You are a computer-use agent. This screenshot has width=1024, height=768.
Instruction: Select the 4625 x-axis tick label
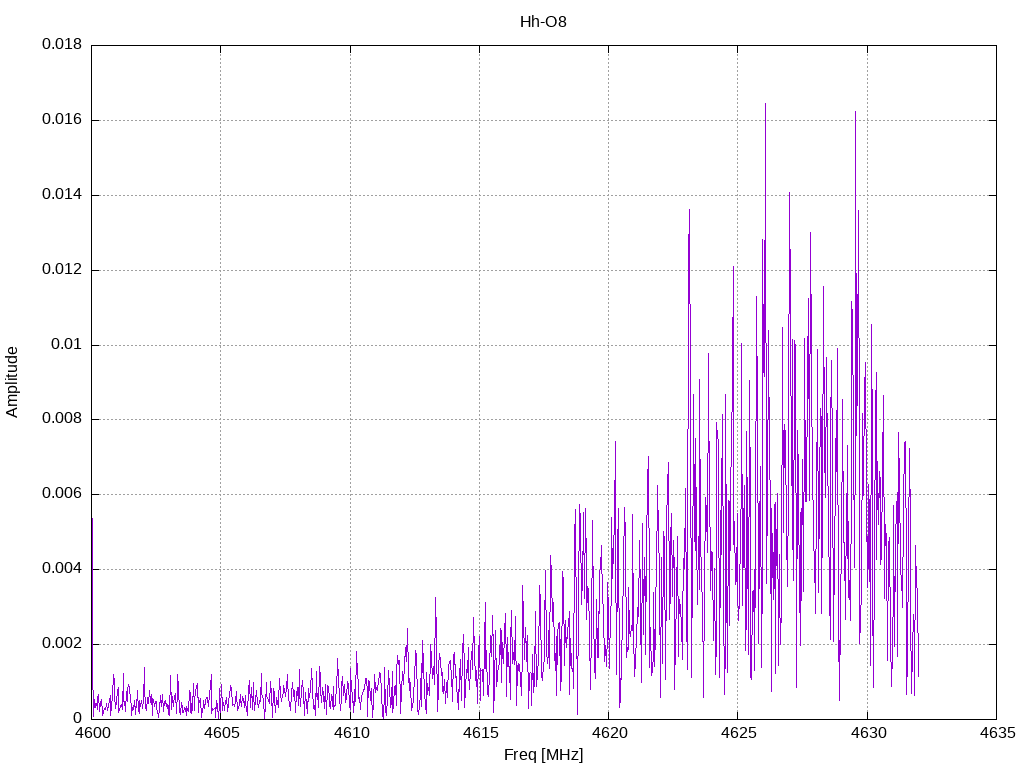[737, 733]
